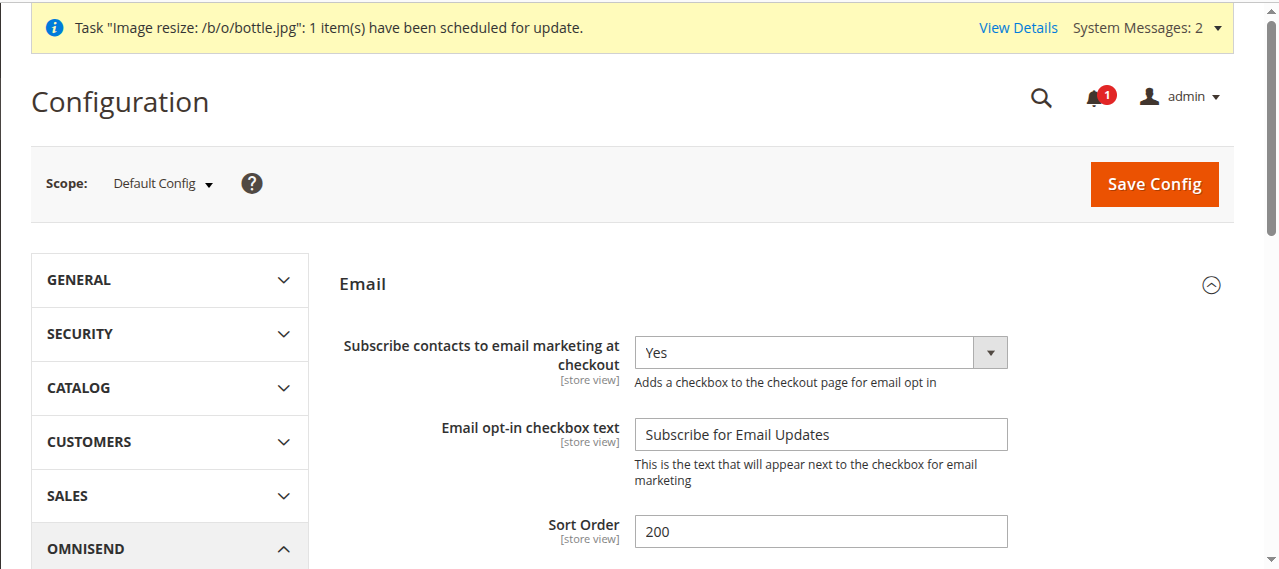The image size is (1279, 569).
Task: Click the Sort Order input field
Action: point(820,532)
